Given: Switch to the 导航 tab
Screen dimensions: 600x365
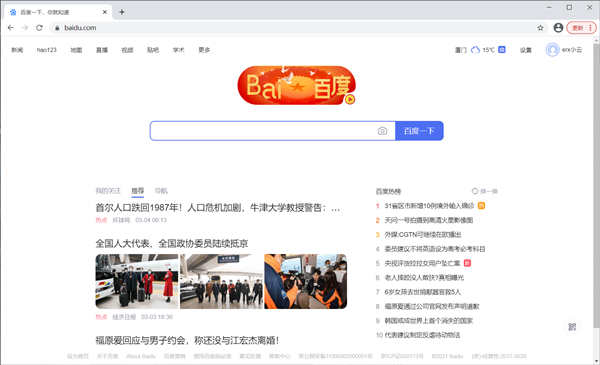Looking at the screenshot, I should pos(161,191).
